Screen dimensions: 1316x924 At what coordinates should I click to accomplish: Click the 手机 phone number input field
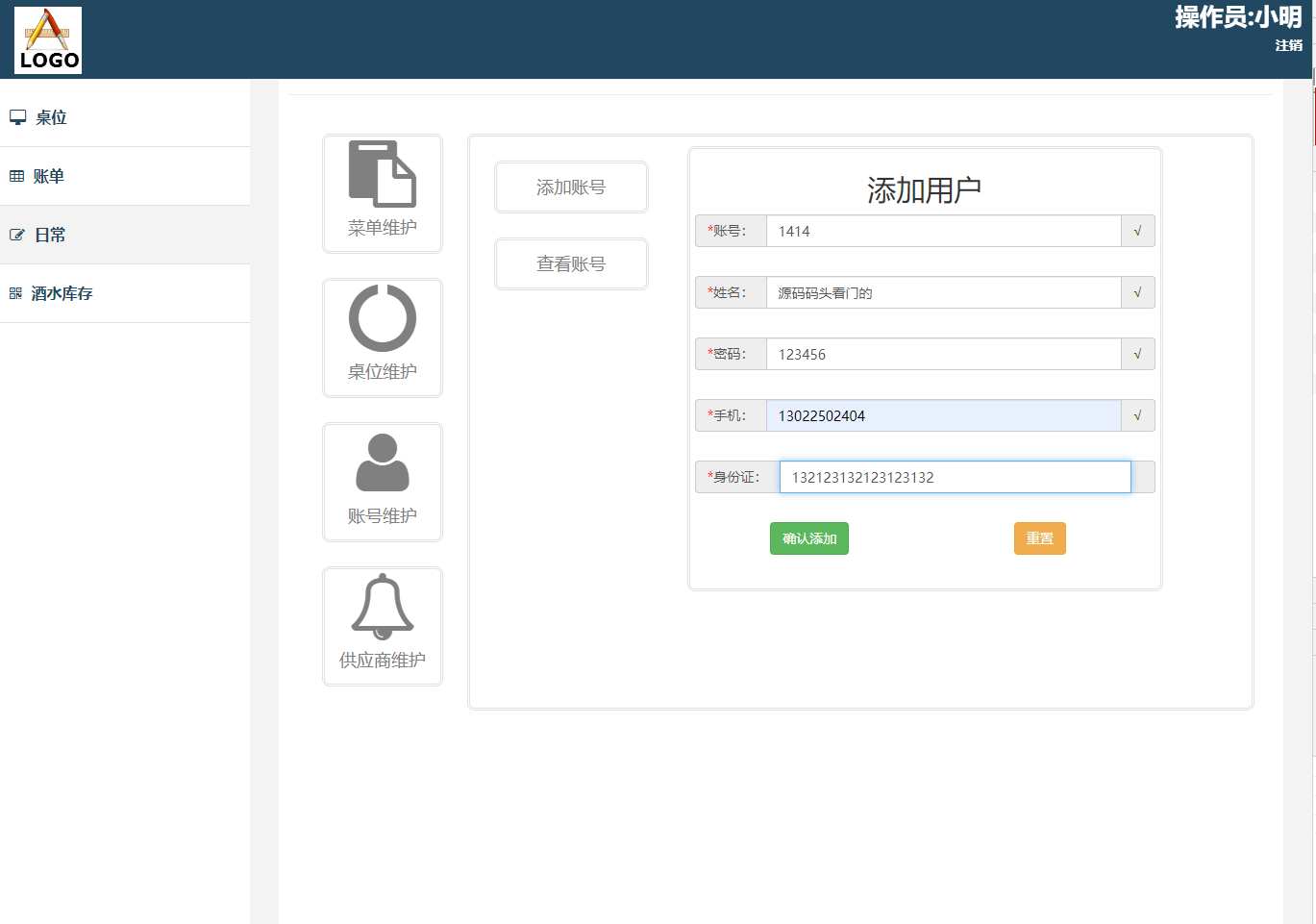point(942,415)
